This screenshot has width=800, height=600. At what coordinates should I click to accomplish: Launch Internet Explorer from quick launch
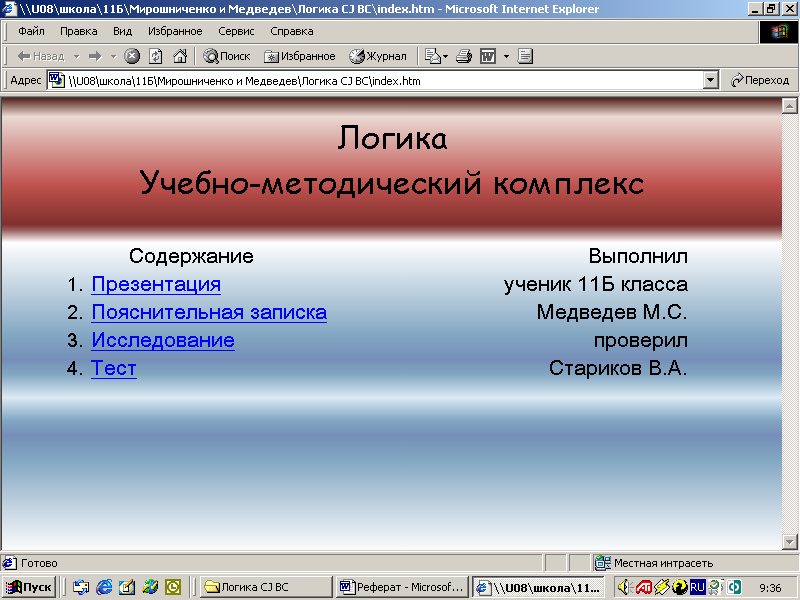click(x=104, y=587)
